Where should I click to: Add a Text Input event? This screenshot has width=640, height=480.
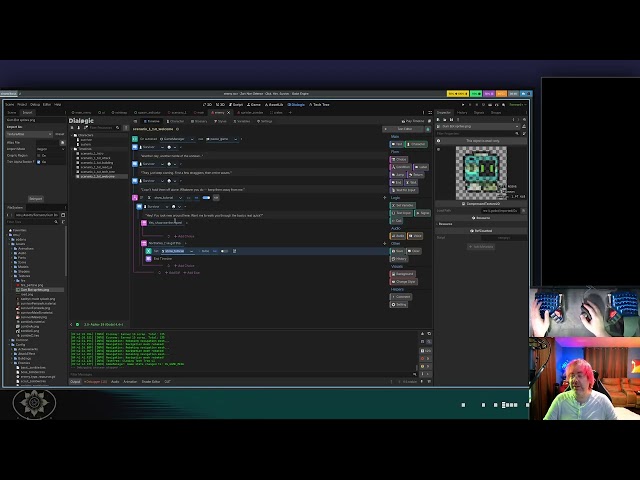402,213
